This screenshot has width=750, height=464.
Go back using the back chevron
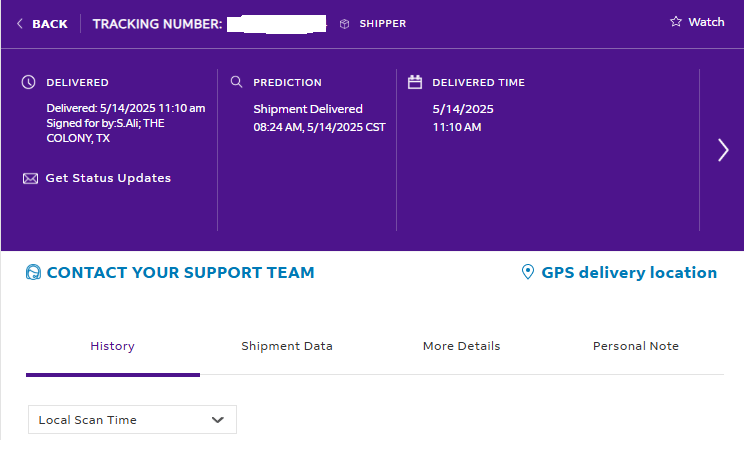point(20,23)
